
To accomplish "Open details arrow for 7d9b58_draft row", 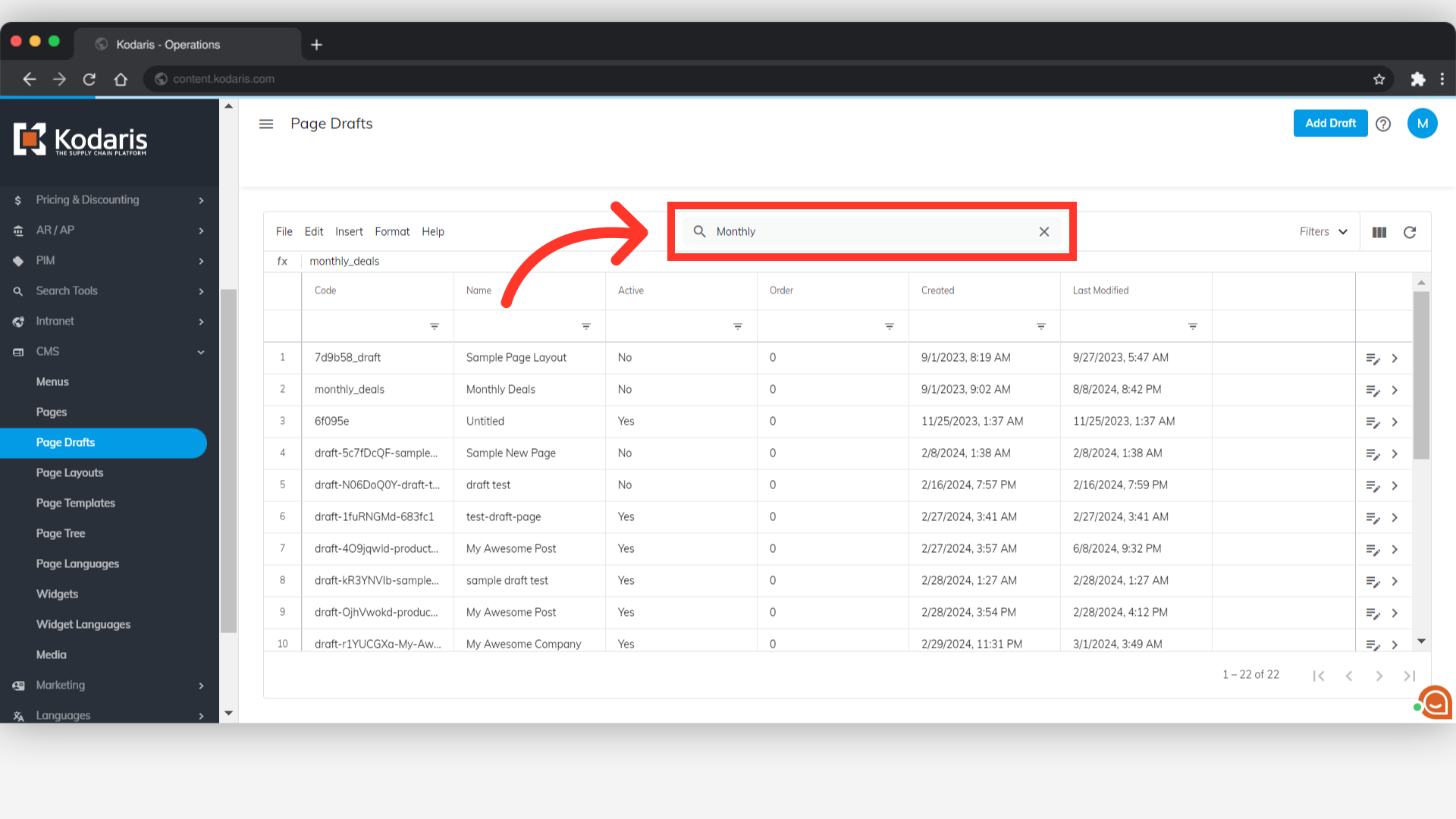I will pos(1395,358).
